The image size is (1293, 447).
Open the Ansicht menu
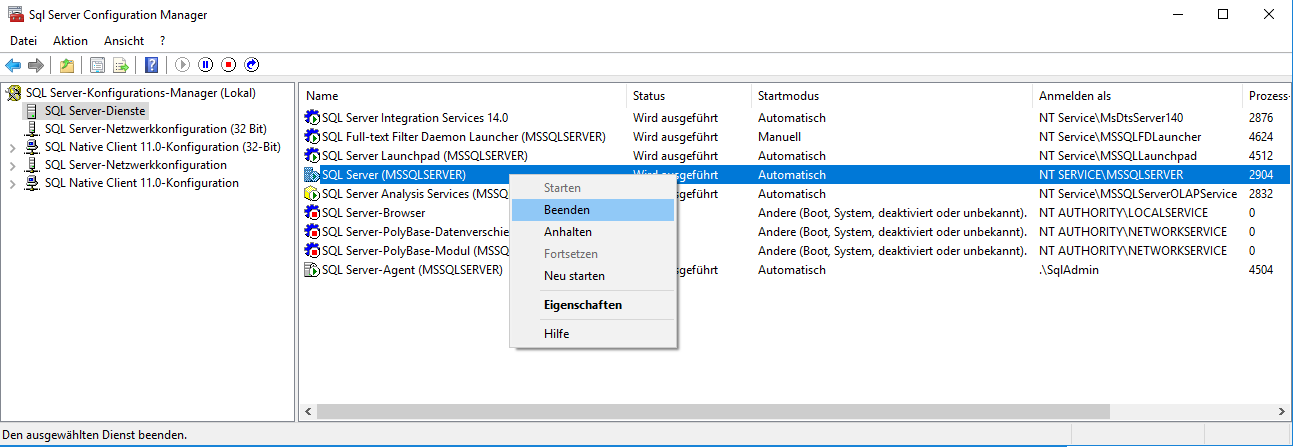pyautogui.click(x=124, y=41)
